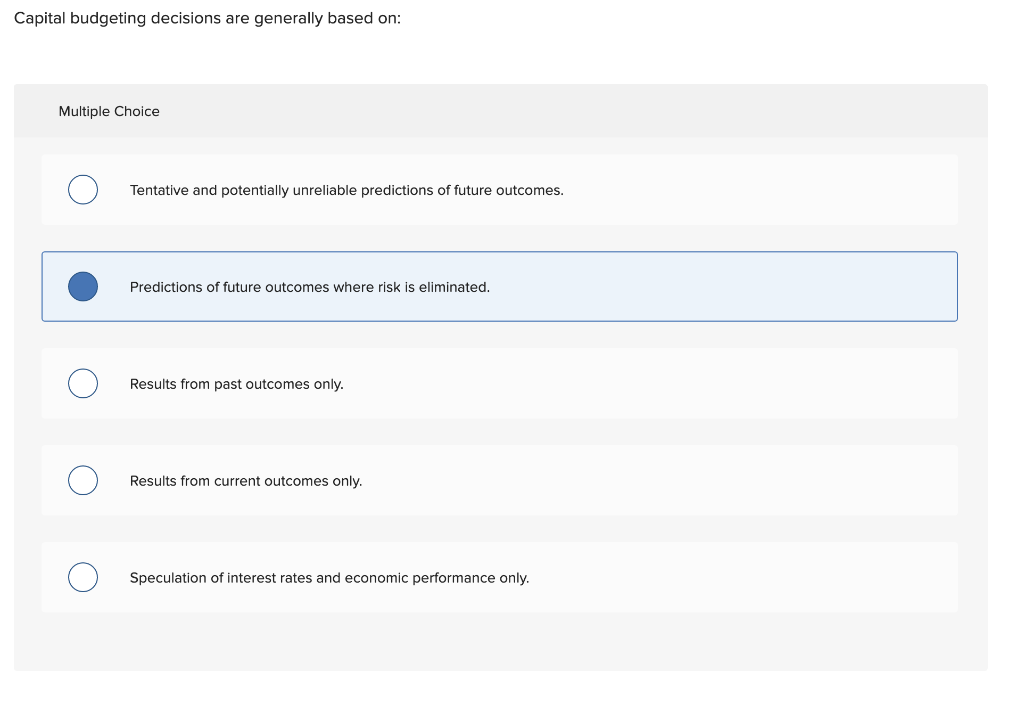The image size is (1024, 704).
Task: Choose the last answer about economic performance
Action: [x=500, y=577]
